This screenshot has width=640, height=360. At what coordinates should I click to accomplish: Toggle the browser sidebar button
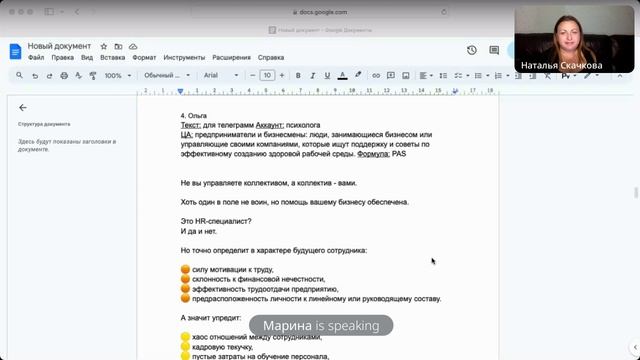(x=49, y=12)
